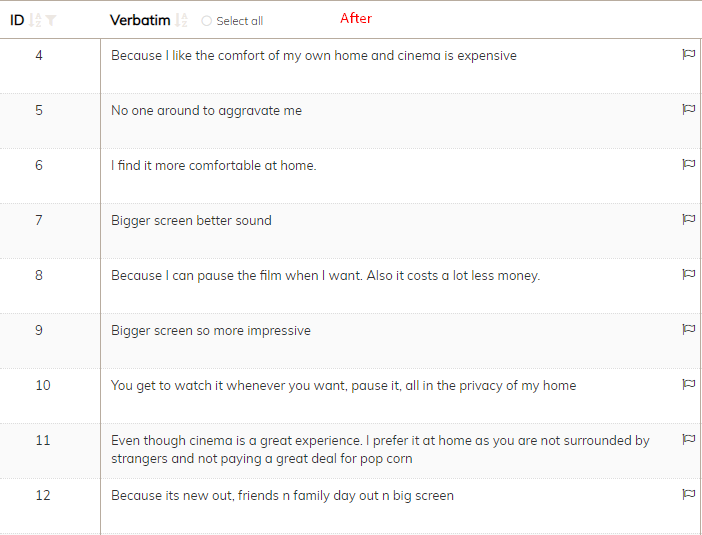Click row ID number 7
The image size is (702, 535).
point(39,220)
